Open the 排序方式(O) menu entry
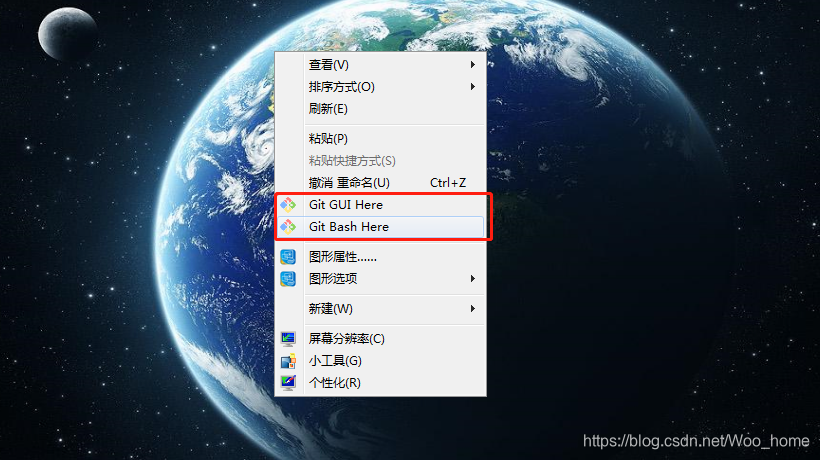 click(380, 87)
